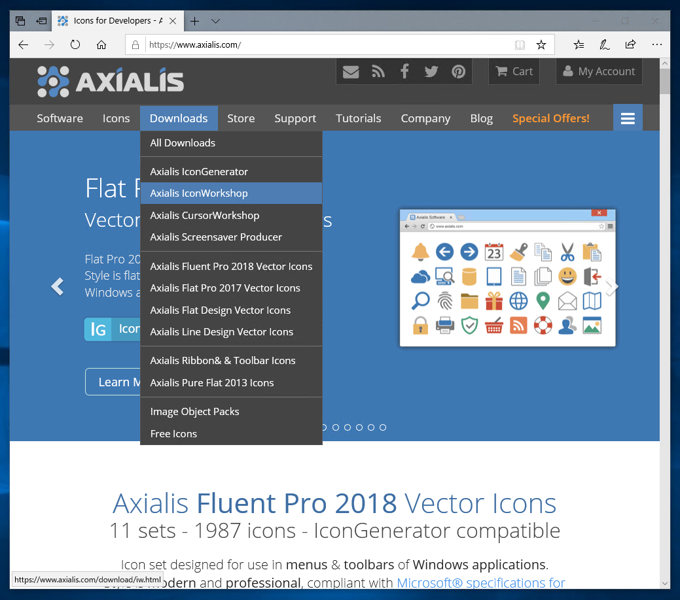Show tab previews chevron
Screen dimensions: 680x600
click(216, 21)
